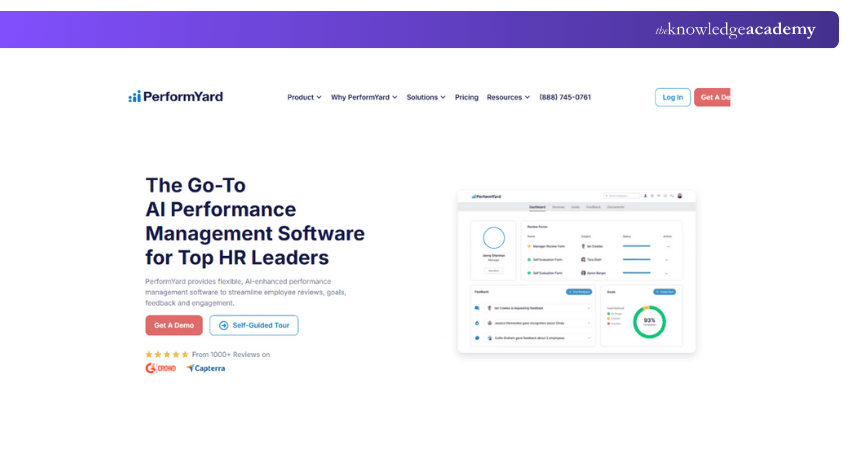Click the "From 1000+ Reviews on" text
Image resolution: width=850 pixels, height=450 pixels.
click(x=231, y=355)
